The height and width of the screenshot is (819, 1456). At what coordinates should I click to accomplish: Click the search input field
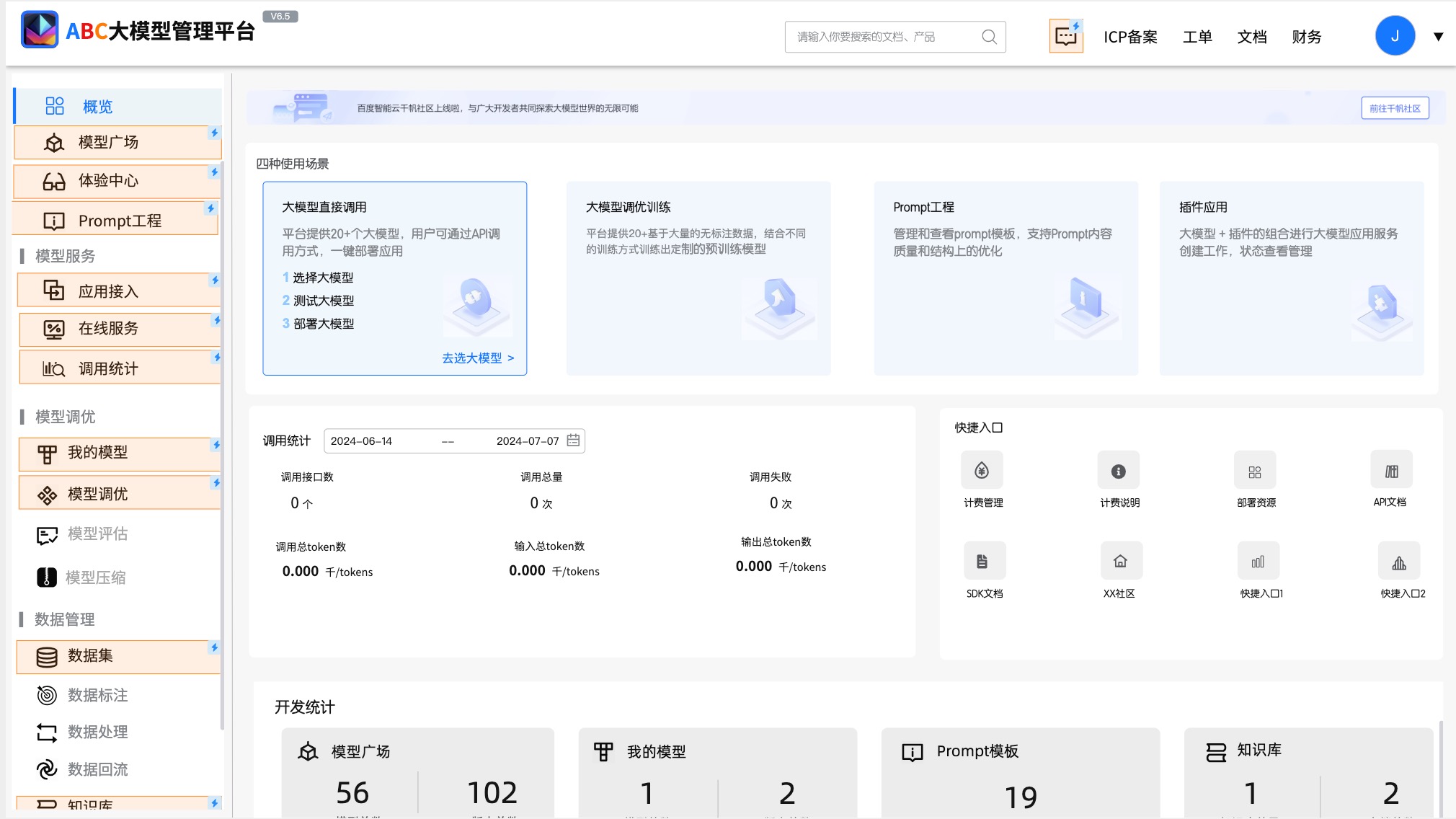(x=895, y=37)
